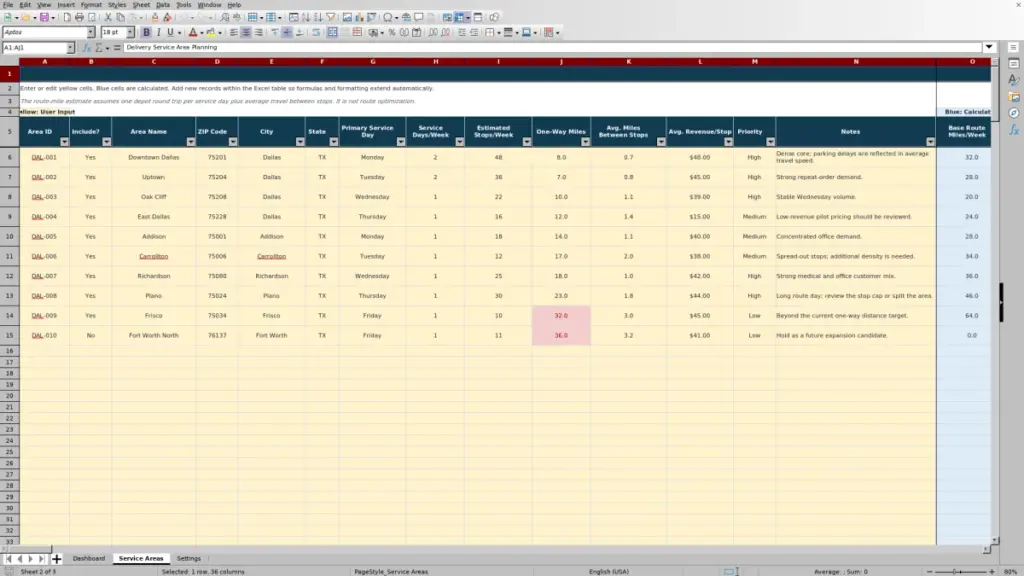Open sidebar Properties panel icon
1024x576 pixels.
point(1014,64)
